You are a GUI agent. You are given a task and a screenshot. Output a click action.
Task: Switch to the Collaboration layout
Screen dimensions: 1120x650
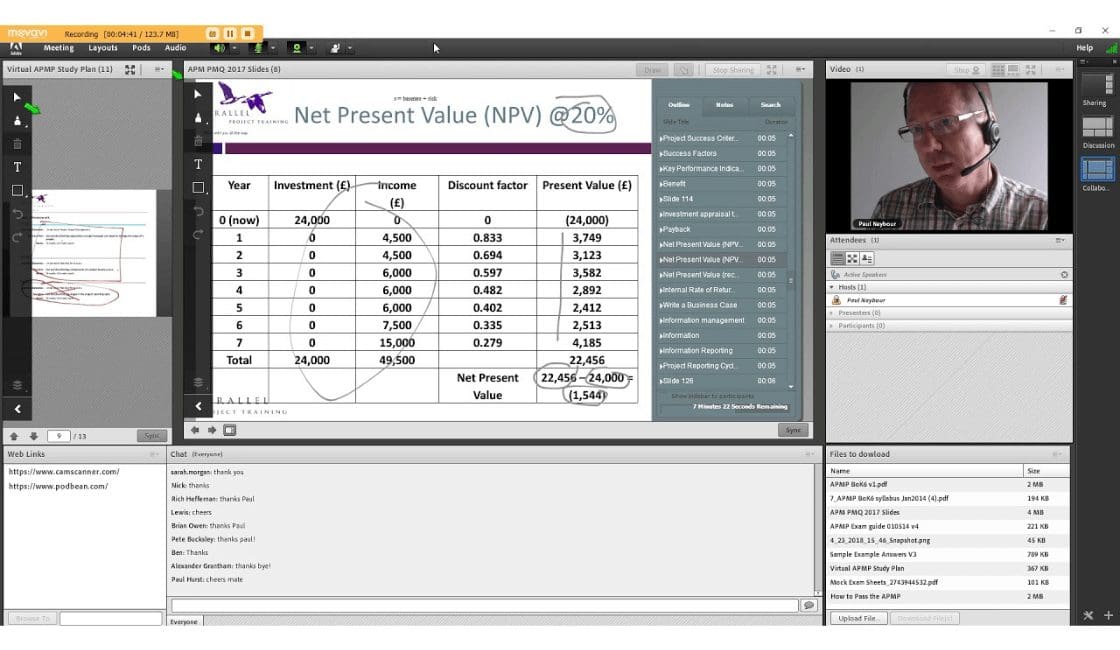coord(1097,170)
